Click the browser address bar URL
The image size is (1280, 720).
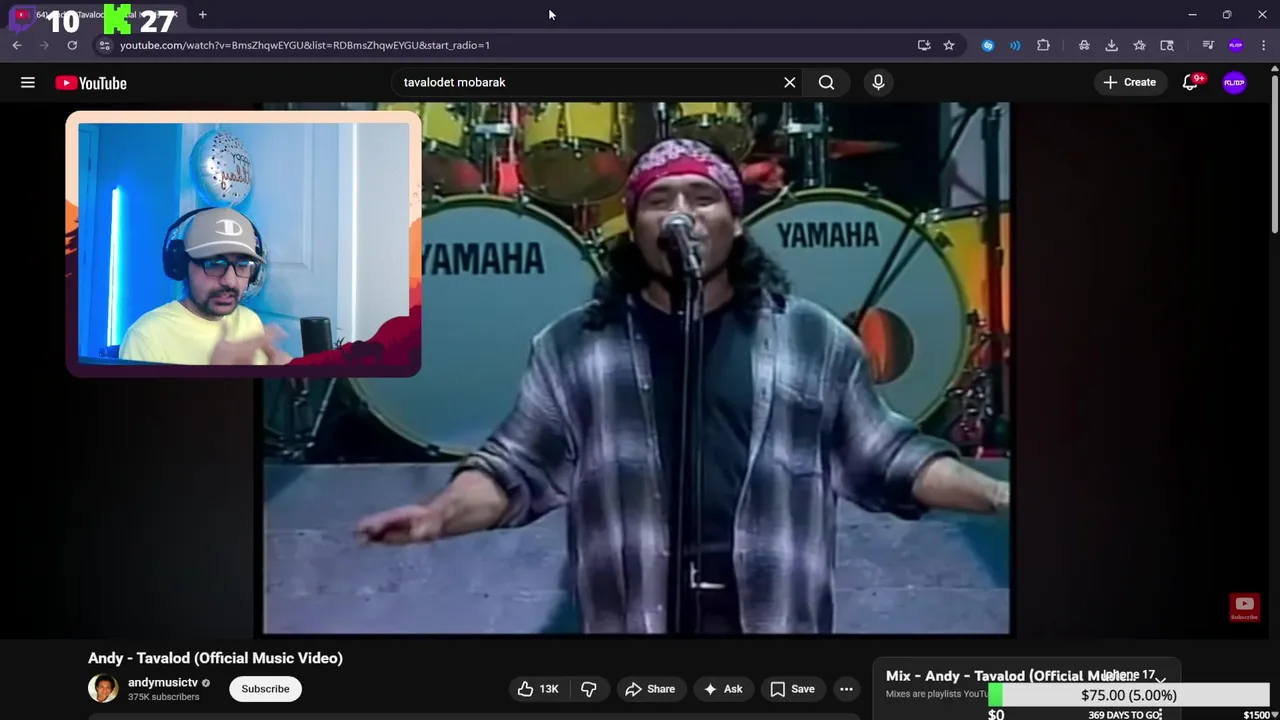305,45
